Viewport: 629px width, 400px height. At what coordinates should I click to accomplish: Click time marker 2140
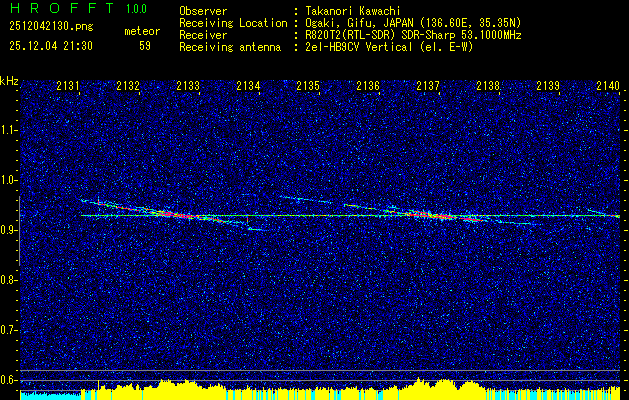tap(608, 86)
